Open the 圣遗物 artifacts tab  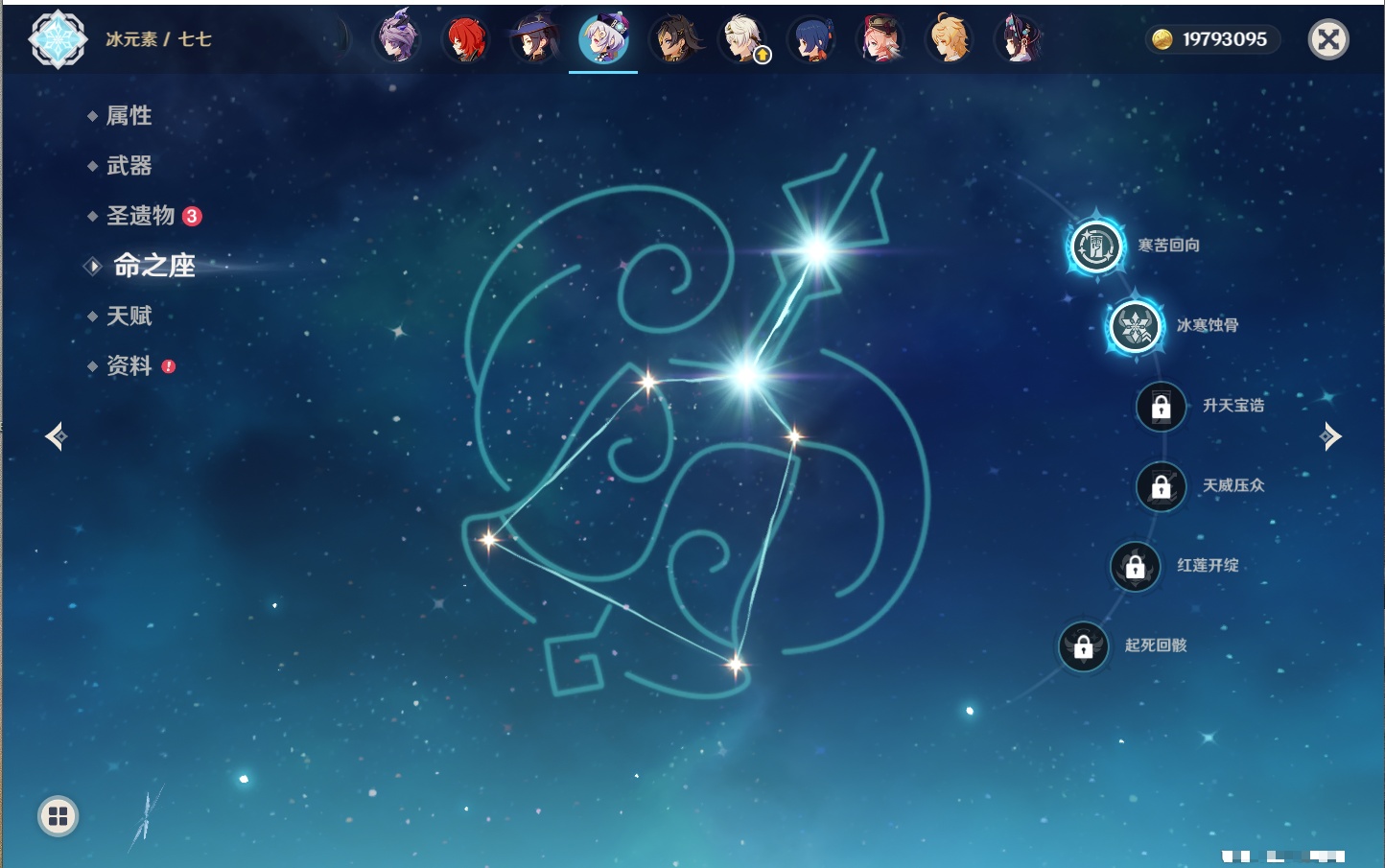pyautogui.click(x=140, y=216)
